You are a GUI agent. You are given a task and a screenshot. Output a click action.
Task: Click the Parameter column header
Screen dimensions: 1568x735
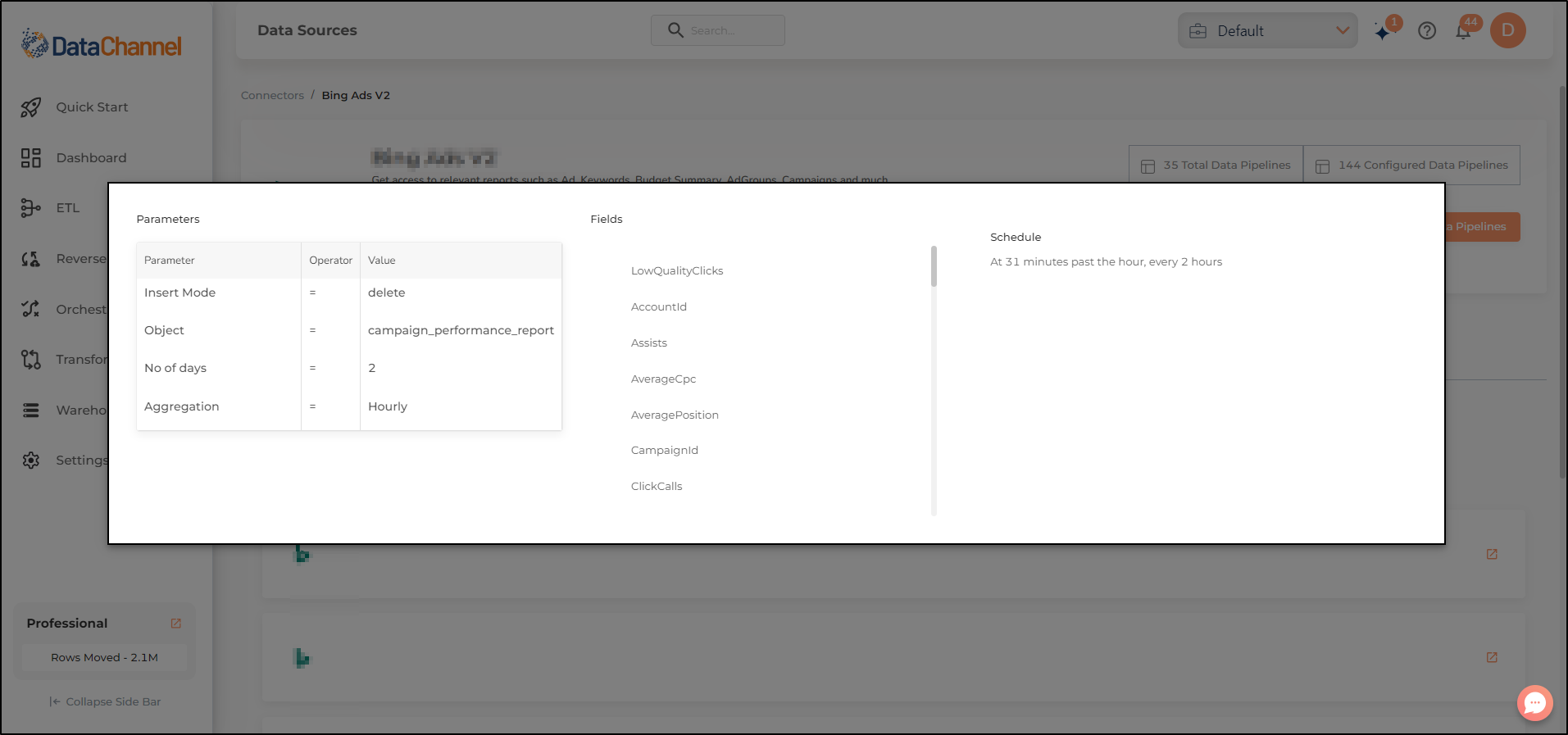point(219,261)
